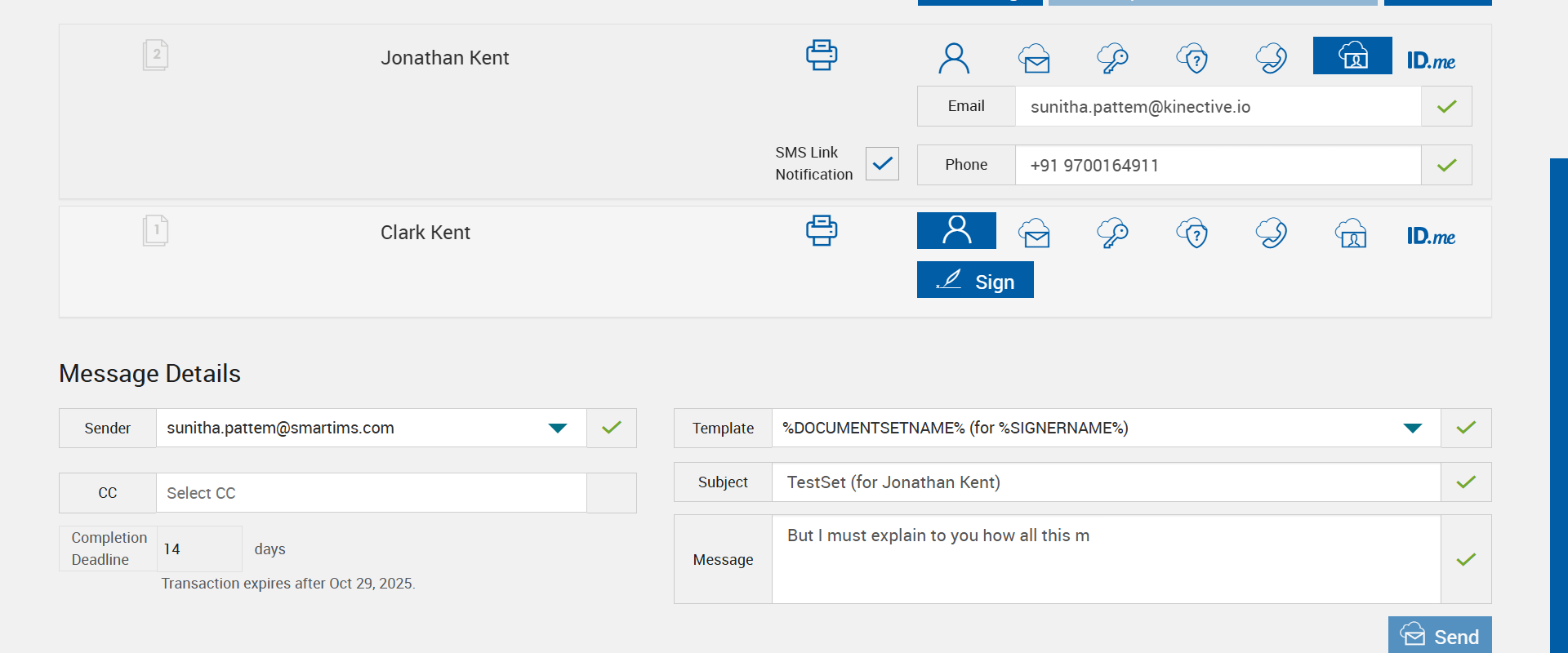Click the Phone number input field

click(1217, 166)
